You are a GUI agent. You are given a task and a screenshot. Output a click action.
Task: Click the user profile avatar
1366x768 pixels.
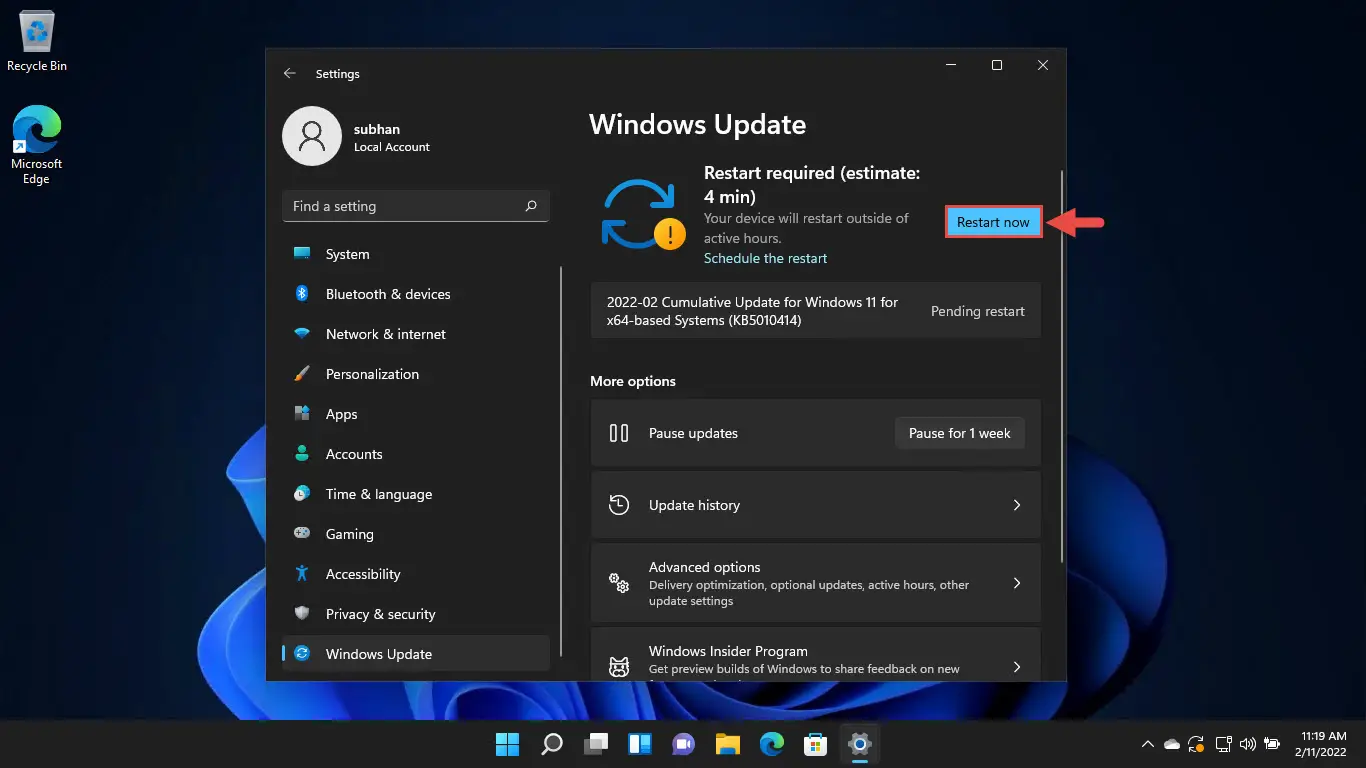(x=312, y=136)
